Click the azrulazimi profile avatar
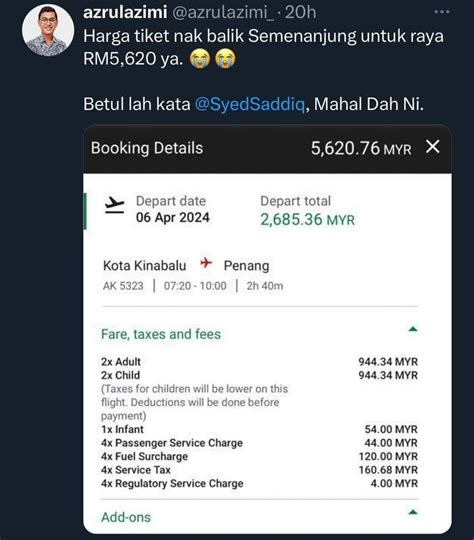Image resolution: width=474 pixels, height=540 pixels. coord(48,30)
